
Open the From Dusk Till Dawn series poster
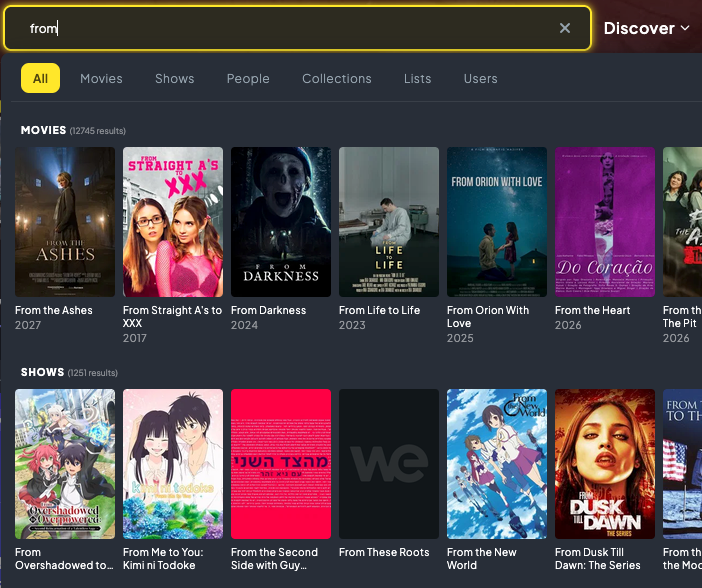click(x=605, y=464)
